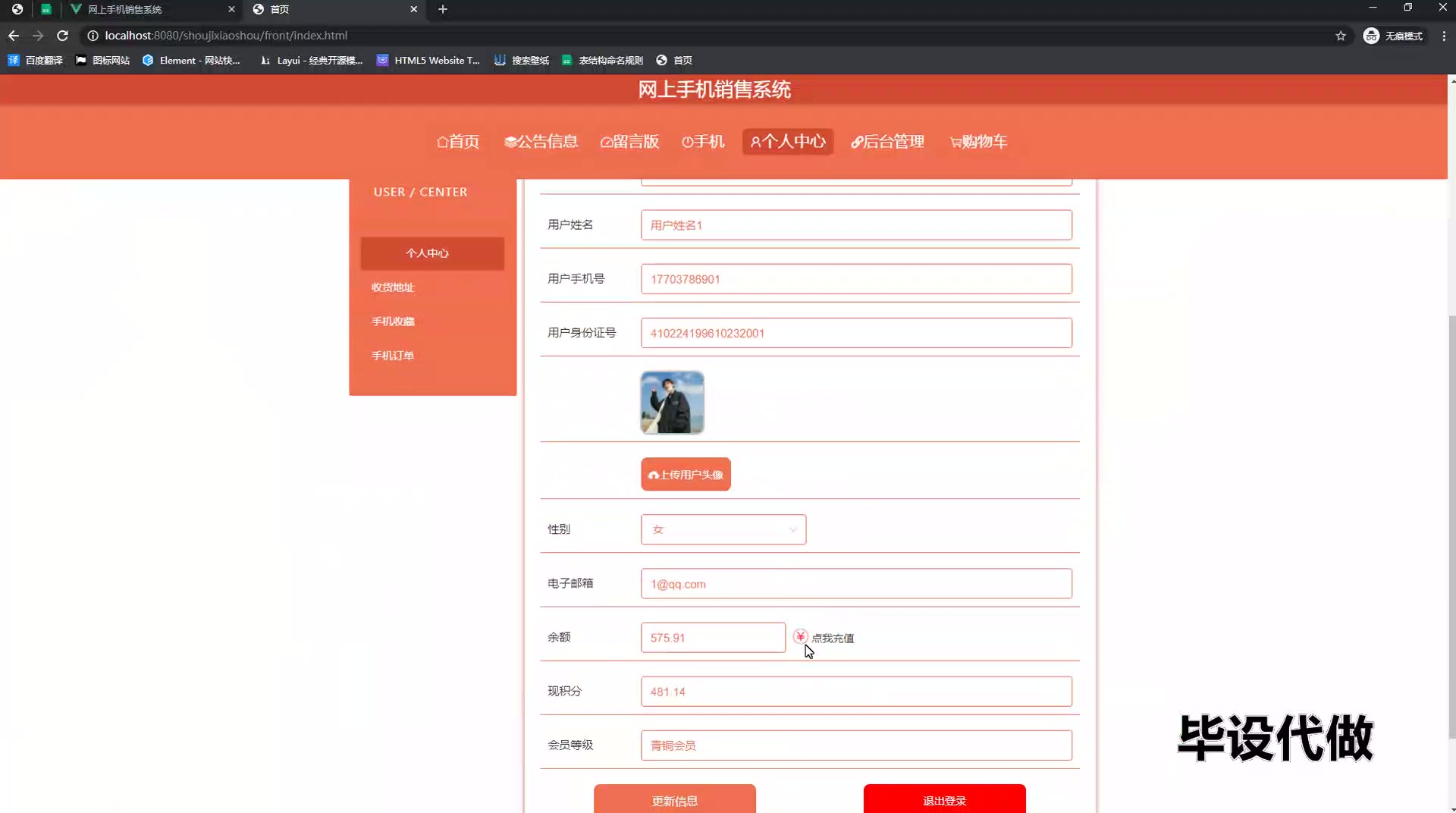Image resolution: width=1456 pixels, height=813 pixels.
Task: Click the 网上手机销售系统 site title
Action: 714,89
